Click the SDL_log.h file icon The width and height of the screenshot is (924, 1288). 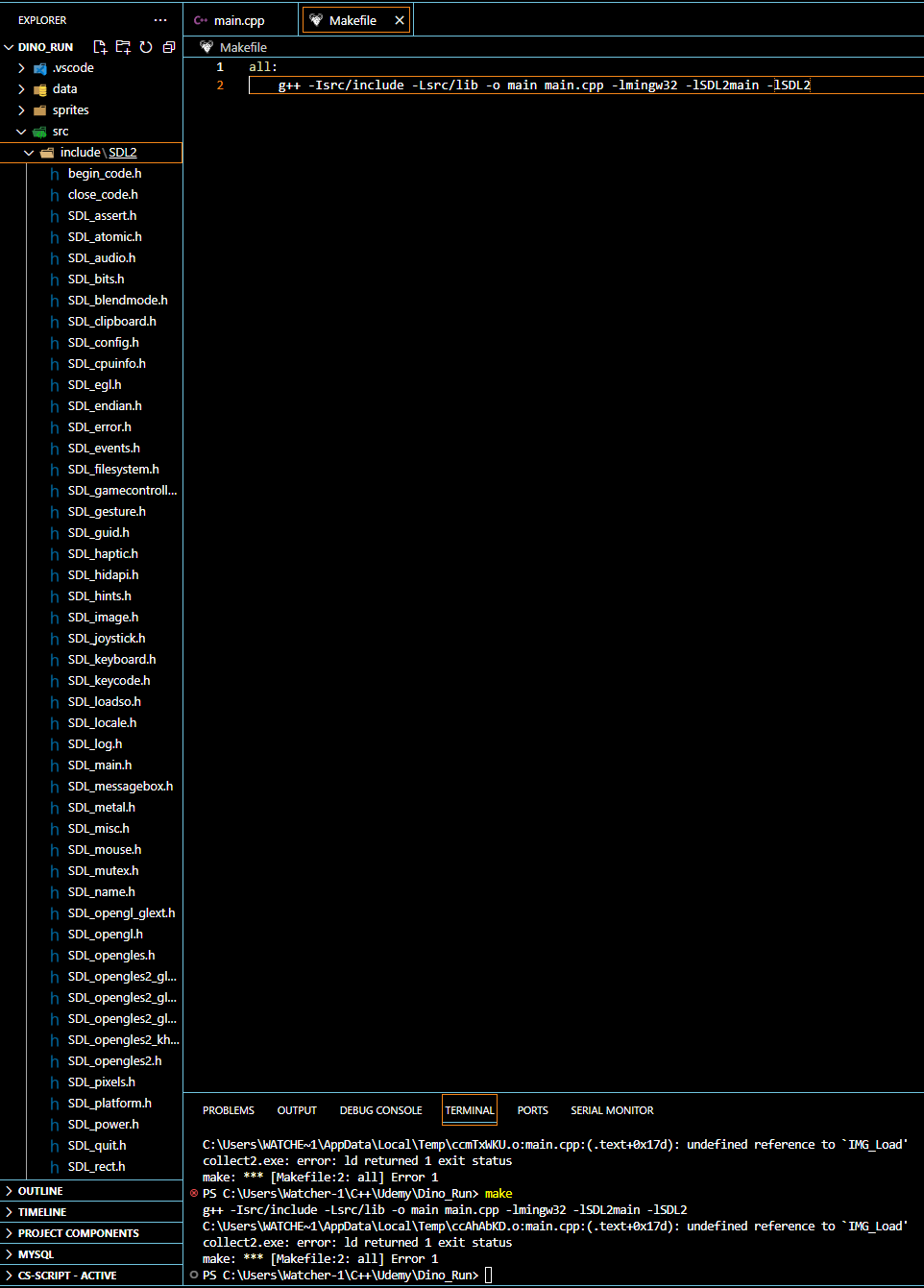[x=55, y=744]
